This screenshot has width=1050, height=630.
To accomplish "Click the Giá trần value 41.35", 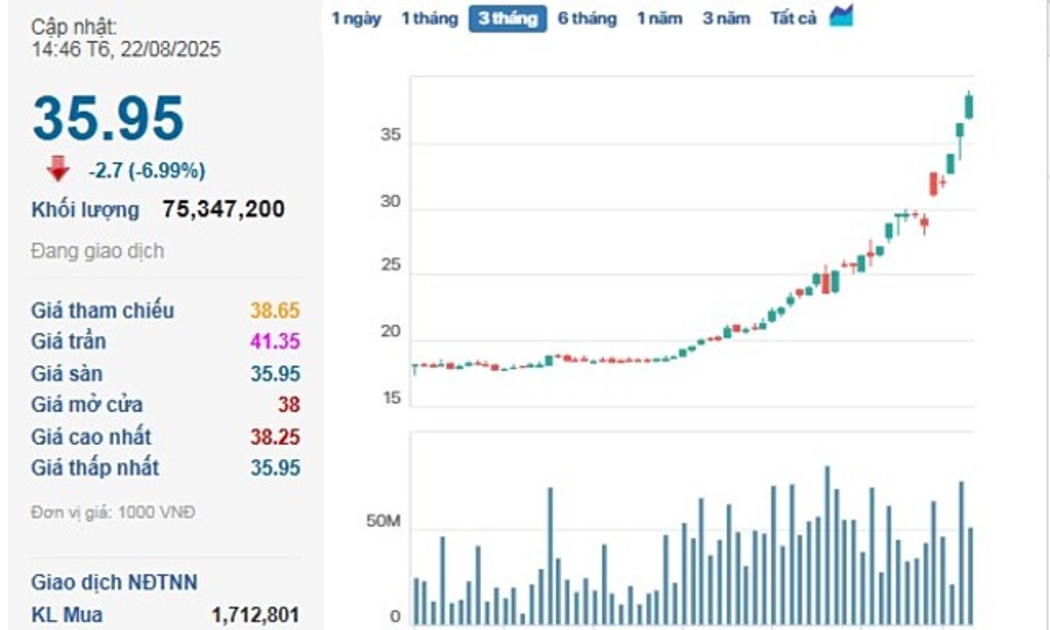I will [x=275, y=342].
